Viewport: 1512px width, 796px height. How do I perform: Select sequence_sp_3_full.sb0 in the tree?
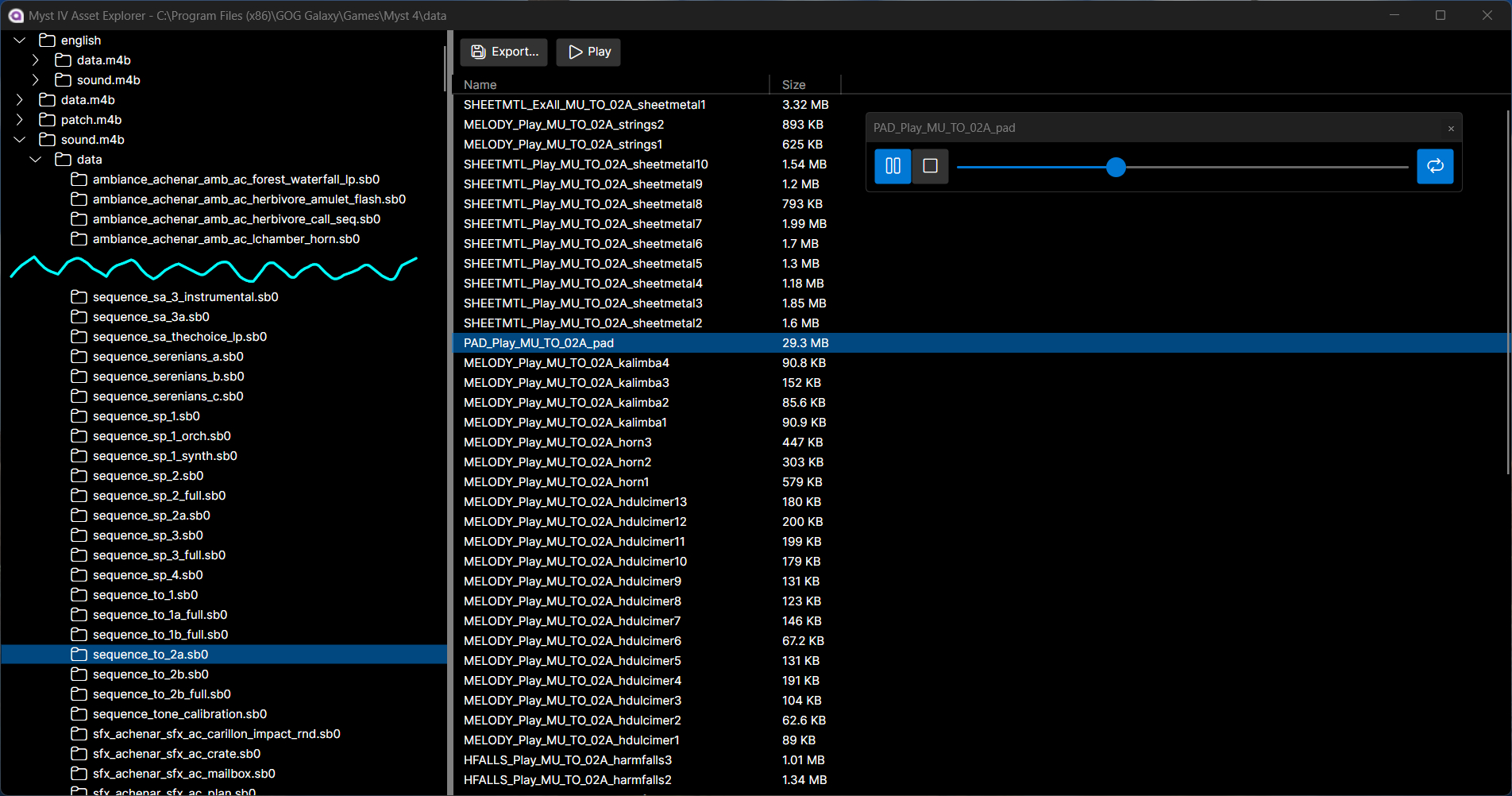(x=159, y=554)
